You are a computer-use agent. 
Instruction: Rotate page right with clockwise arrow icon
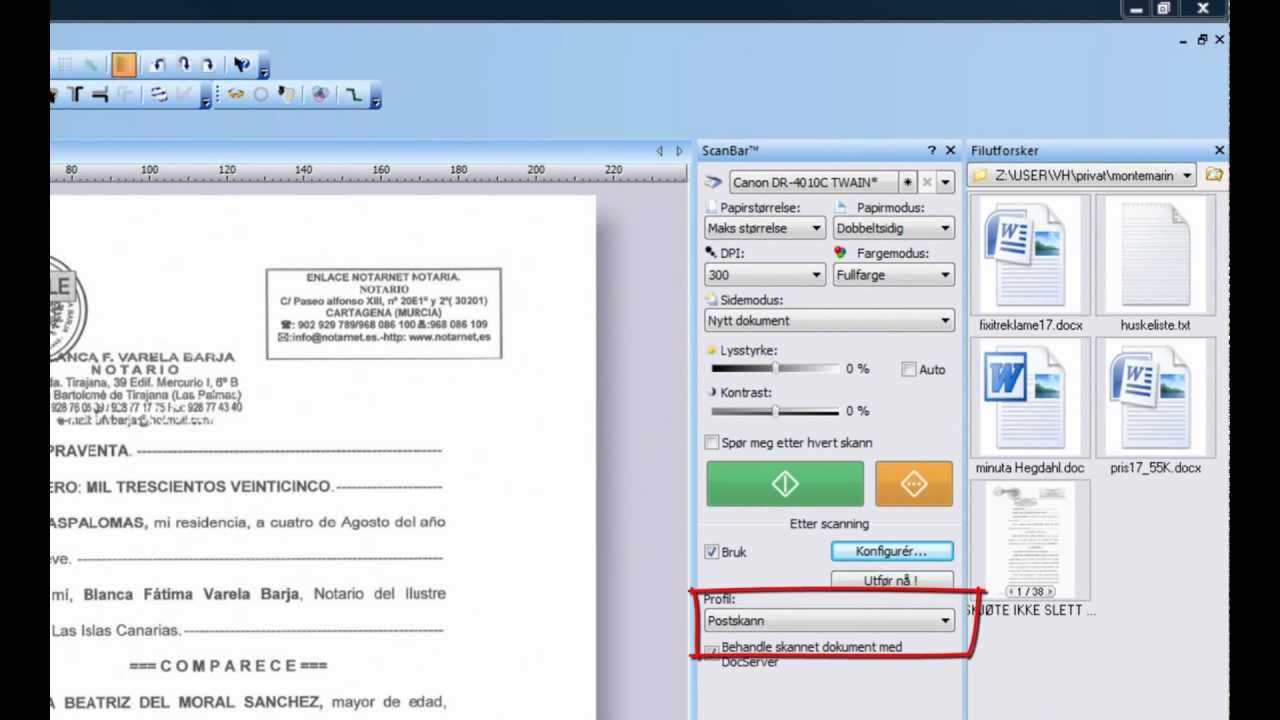[207, 66]
